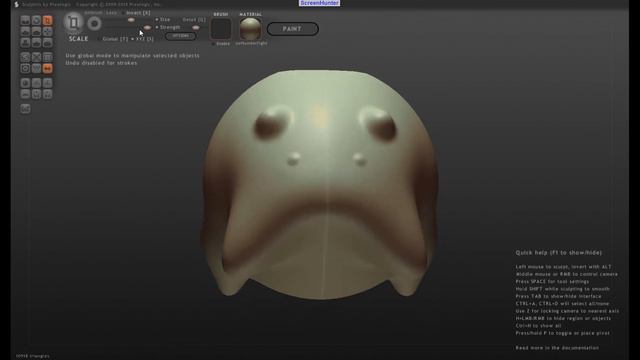Viewport: 640px width, 360px height.
Task: Select the Rotate tool
Action: coord(36,20)
